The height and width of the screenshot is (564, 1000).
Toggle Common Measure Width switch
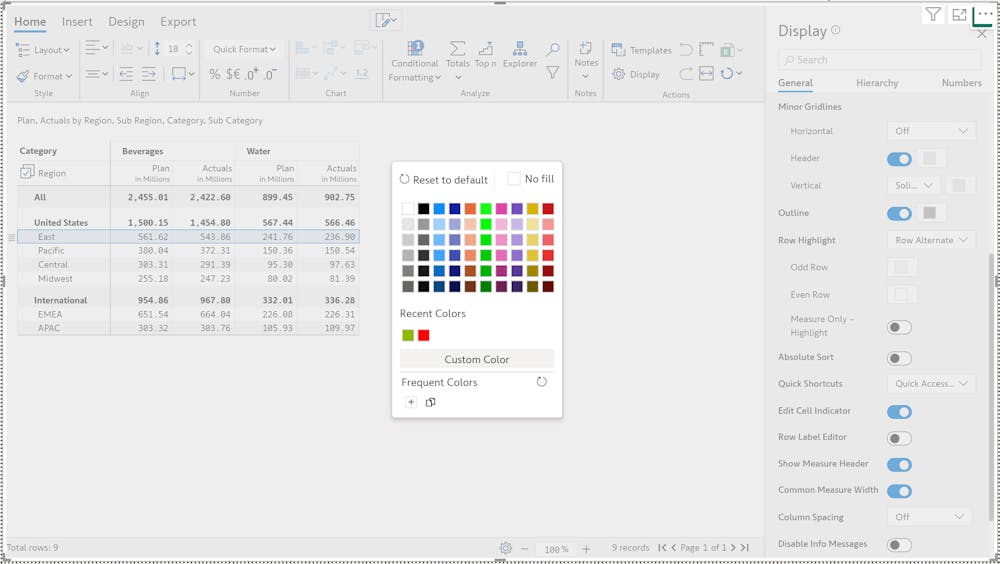899,491
